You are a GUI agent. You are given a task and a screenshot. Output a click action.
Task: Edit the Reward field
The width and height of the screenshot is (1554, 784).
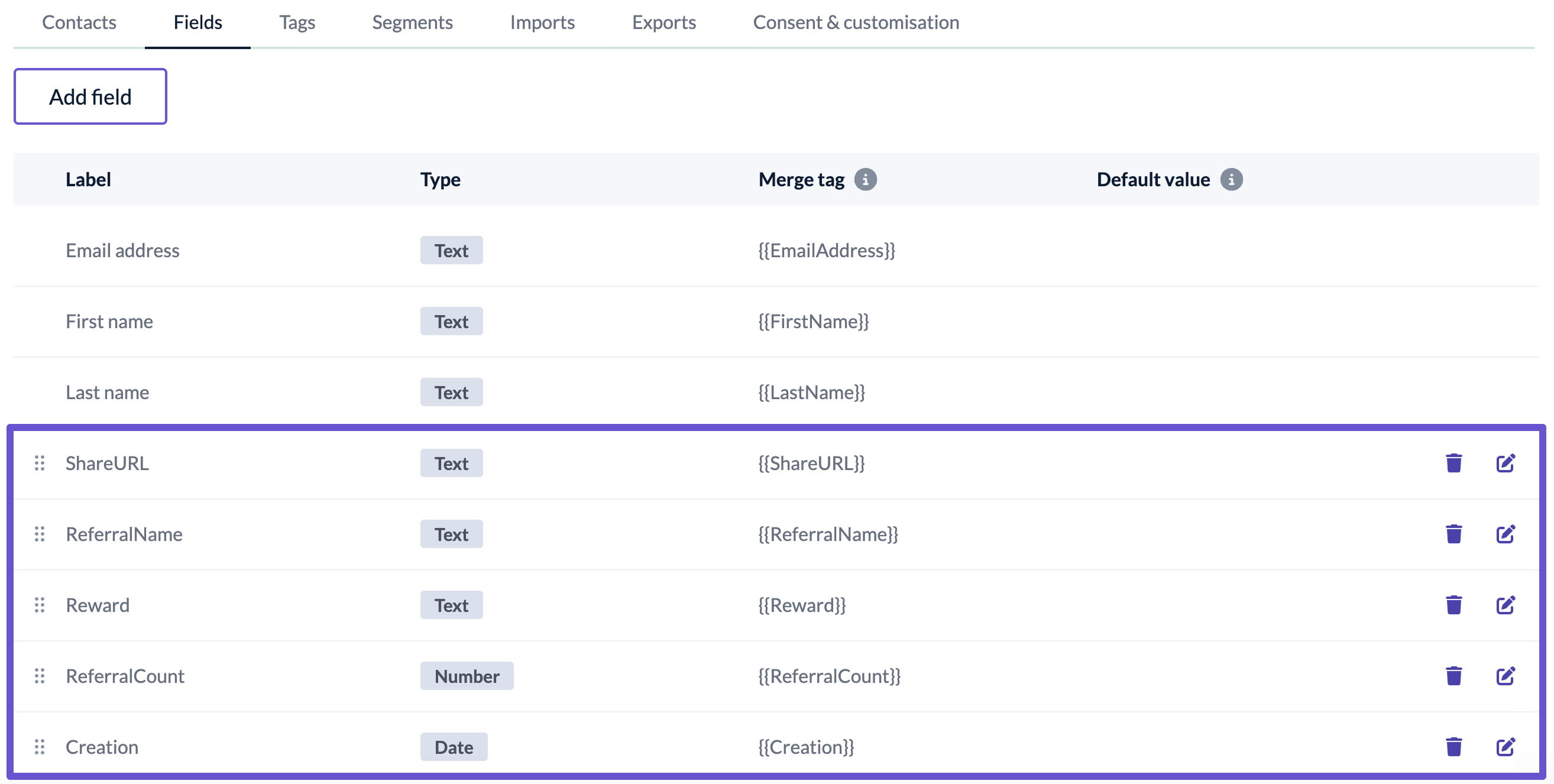pyautogui.click(x=1506, y=605)
